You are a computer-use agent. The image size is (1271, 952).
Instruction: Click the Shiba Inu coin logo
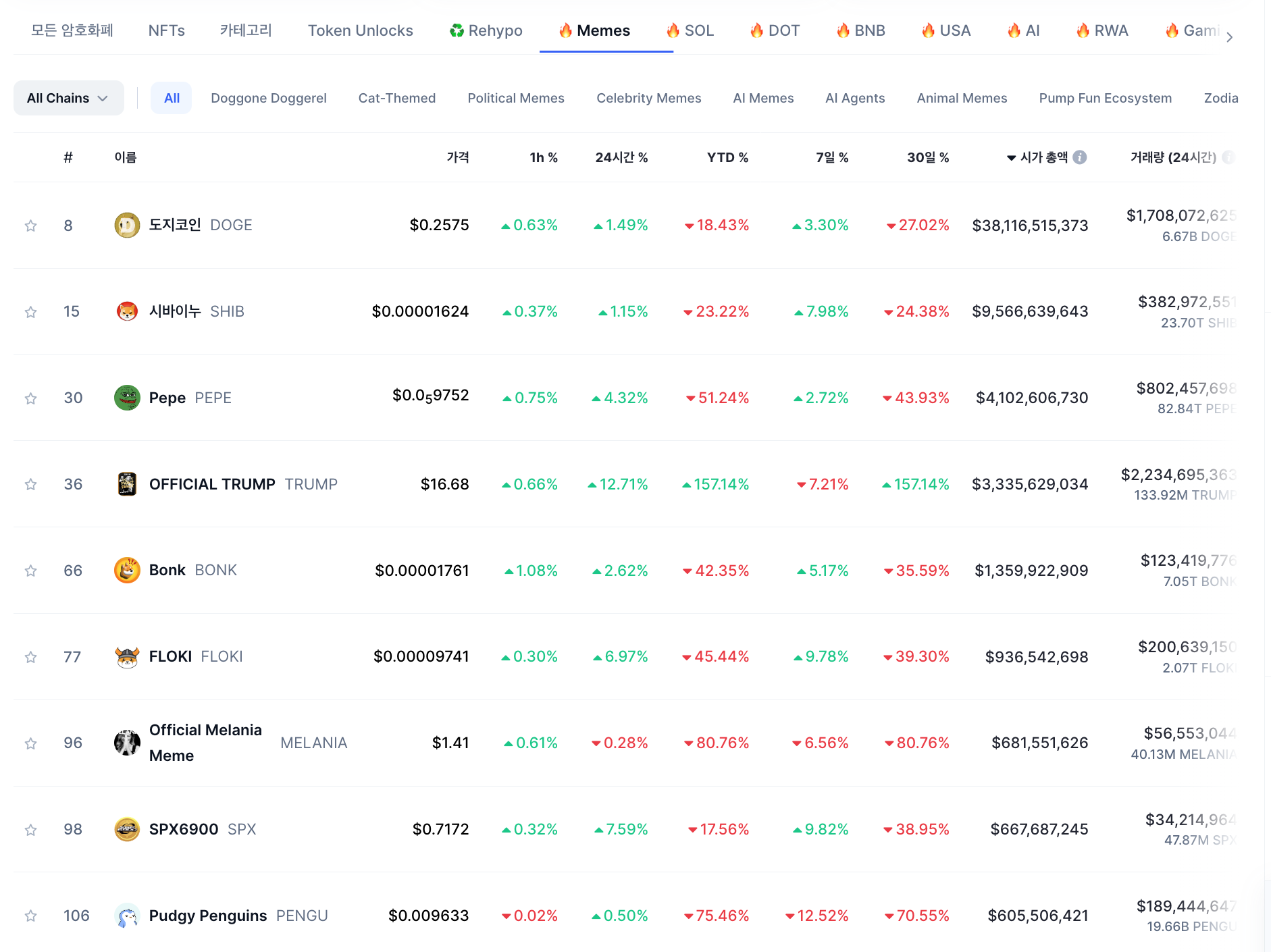pos(127,311)
